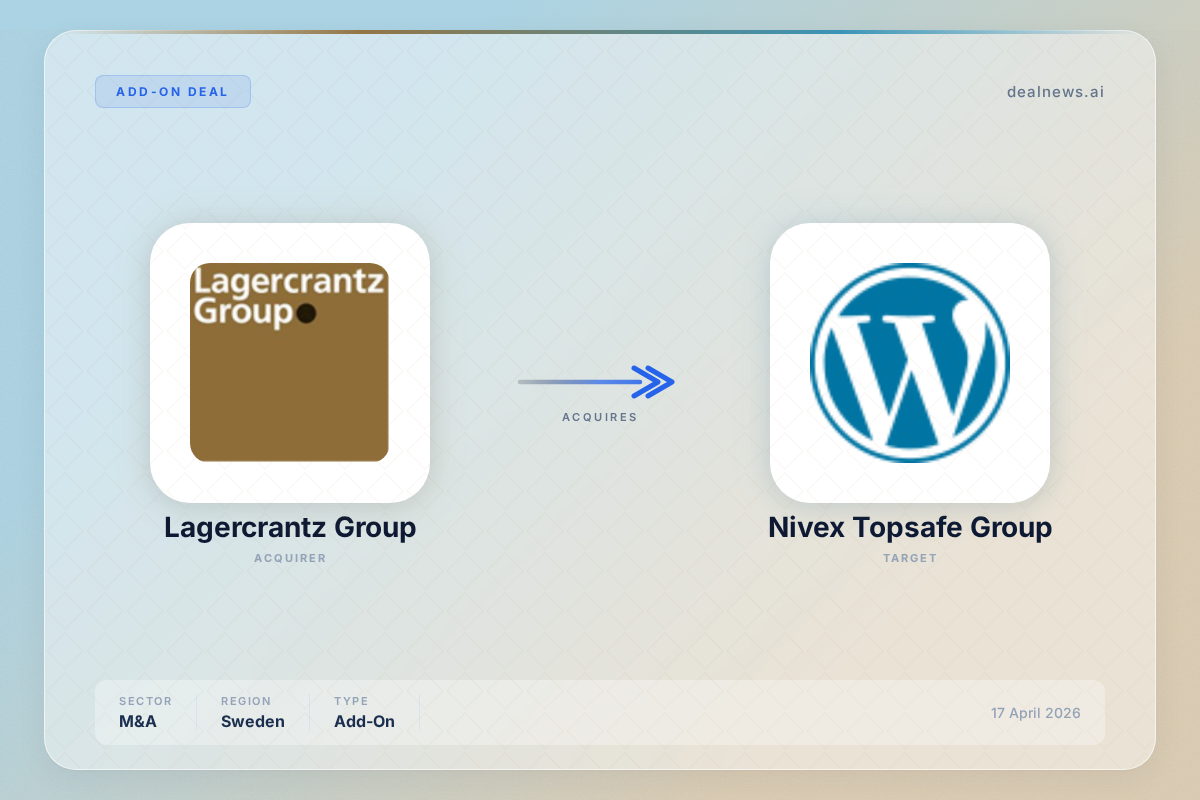Select the Add-On type value

[x=364, y=721]
